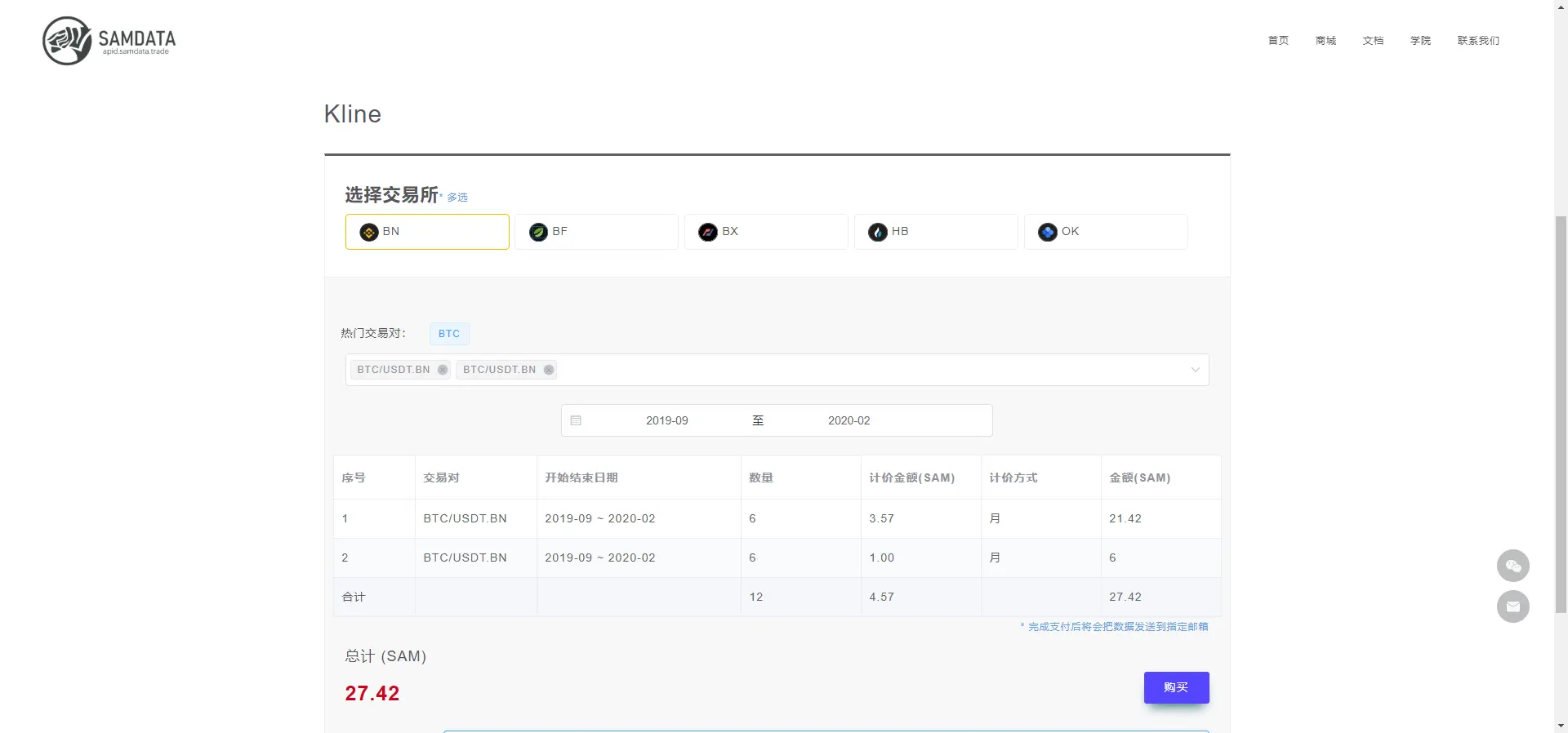Click the BX exchange logo icon
The width and height of the screenshot is (1568, 733).
click(x=708, y=233)
